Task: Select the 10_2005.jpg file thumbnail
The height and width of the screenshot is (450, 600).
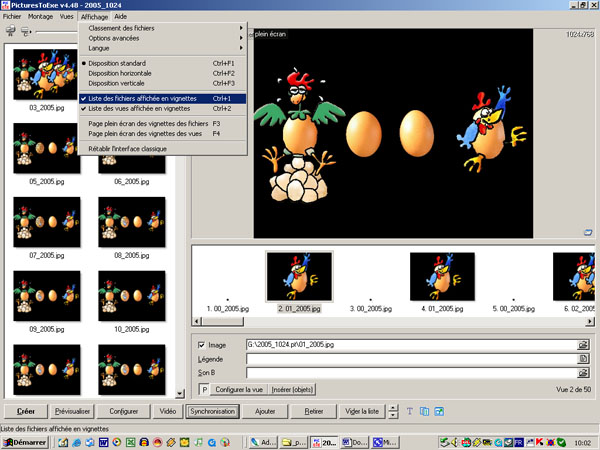Action: coord(132,296)
